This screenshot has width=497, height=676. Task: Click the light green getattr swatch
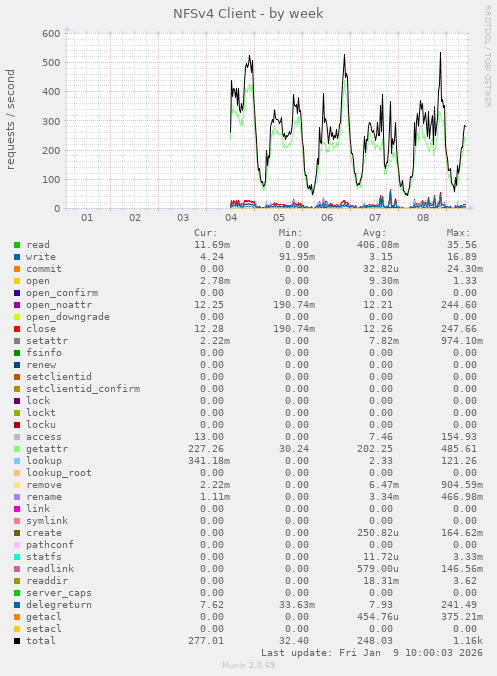(x=17, y=449)
